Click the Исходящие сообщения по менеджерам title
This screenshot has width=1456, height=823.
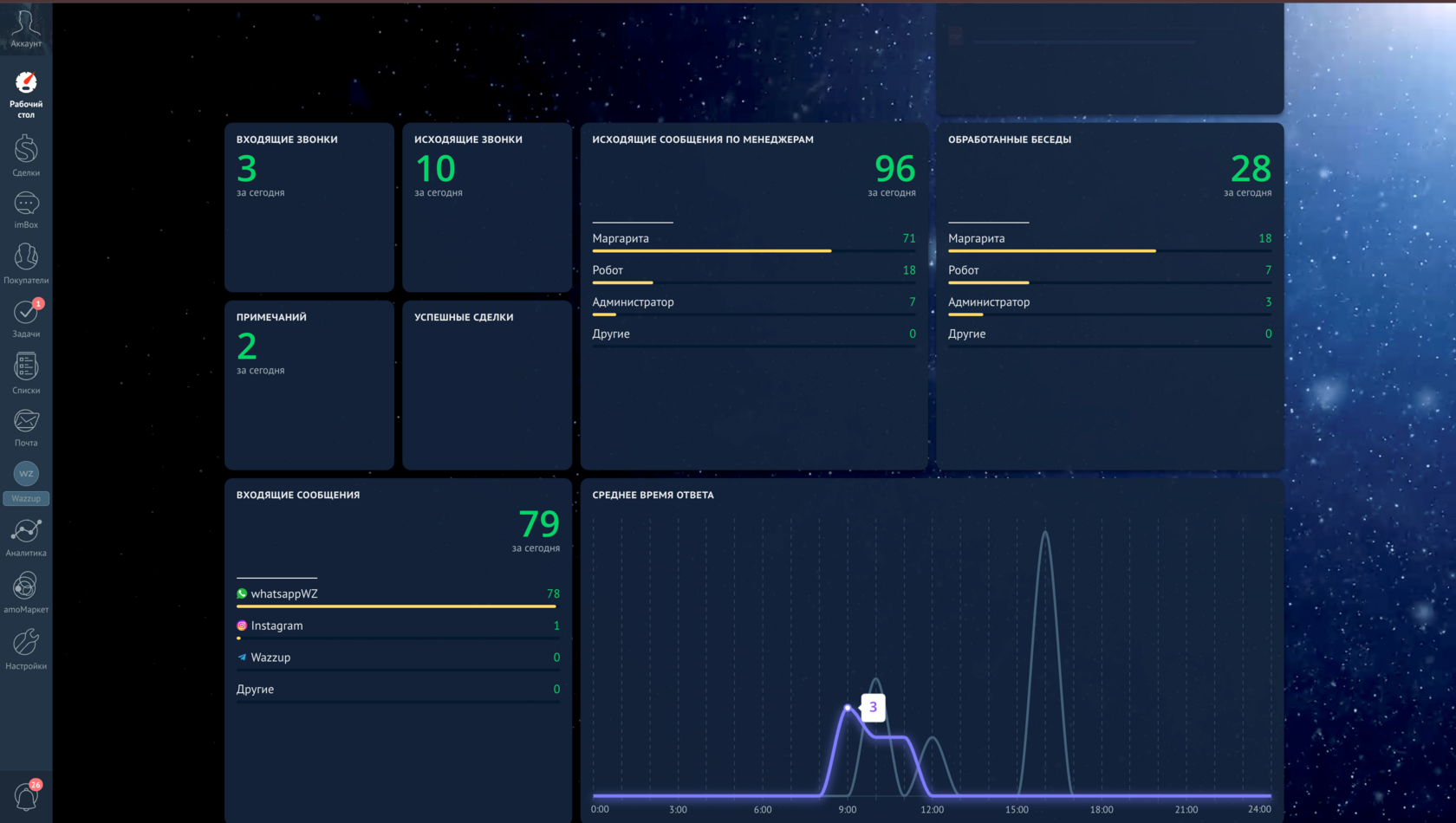tap(703, 139)
